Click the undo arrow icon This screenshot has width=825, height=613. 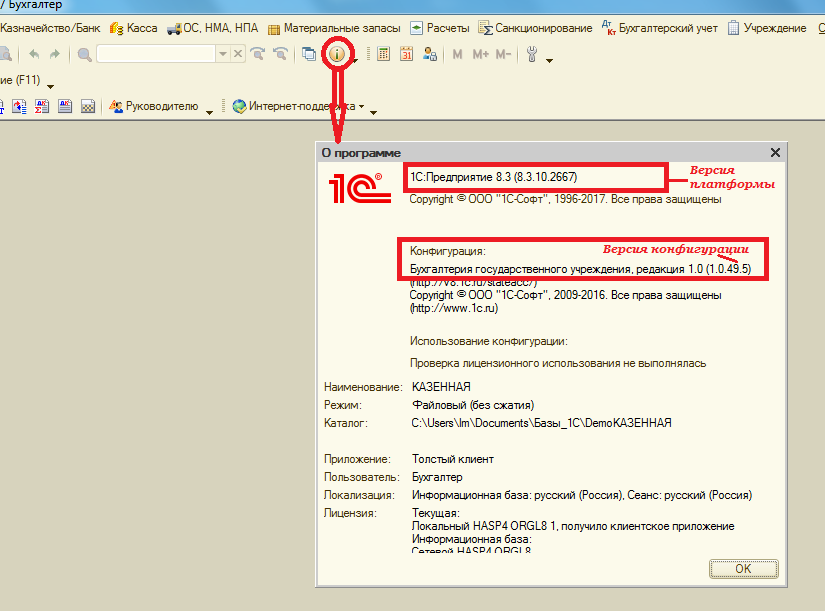[x=34, y=54]
